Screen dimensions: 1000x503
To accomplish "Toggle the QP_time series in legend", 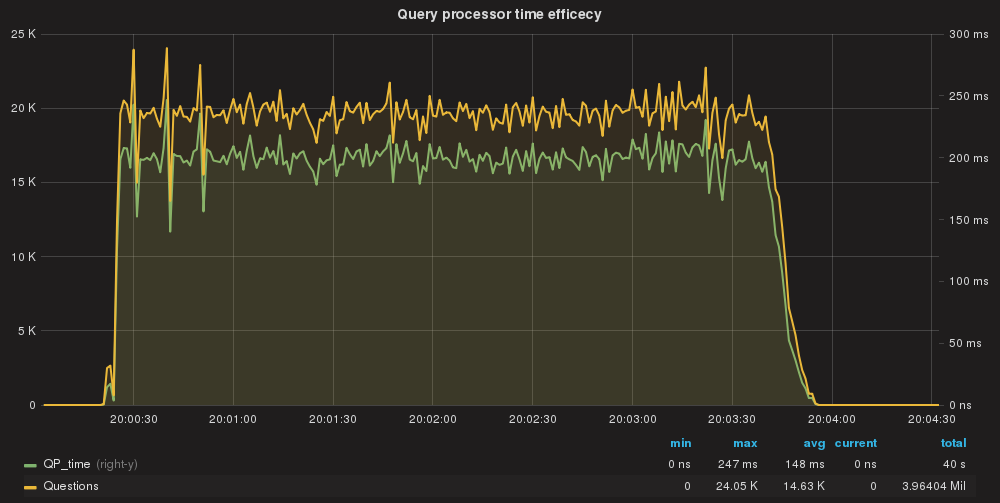I will [x=66, y=465].
